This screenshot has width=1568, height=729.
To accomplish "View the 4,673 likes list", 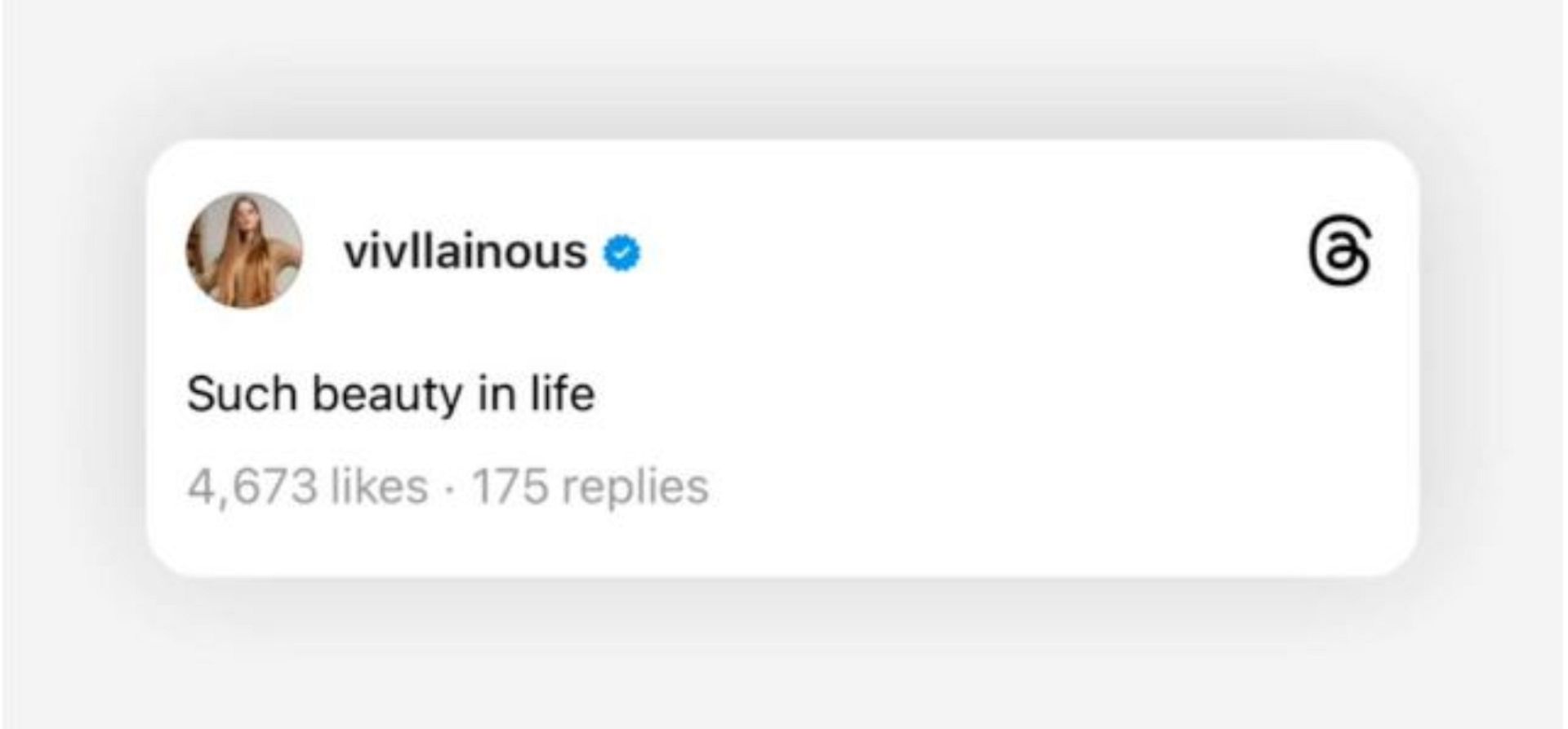I will [x=307, y=487].
